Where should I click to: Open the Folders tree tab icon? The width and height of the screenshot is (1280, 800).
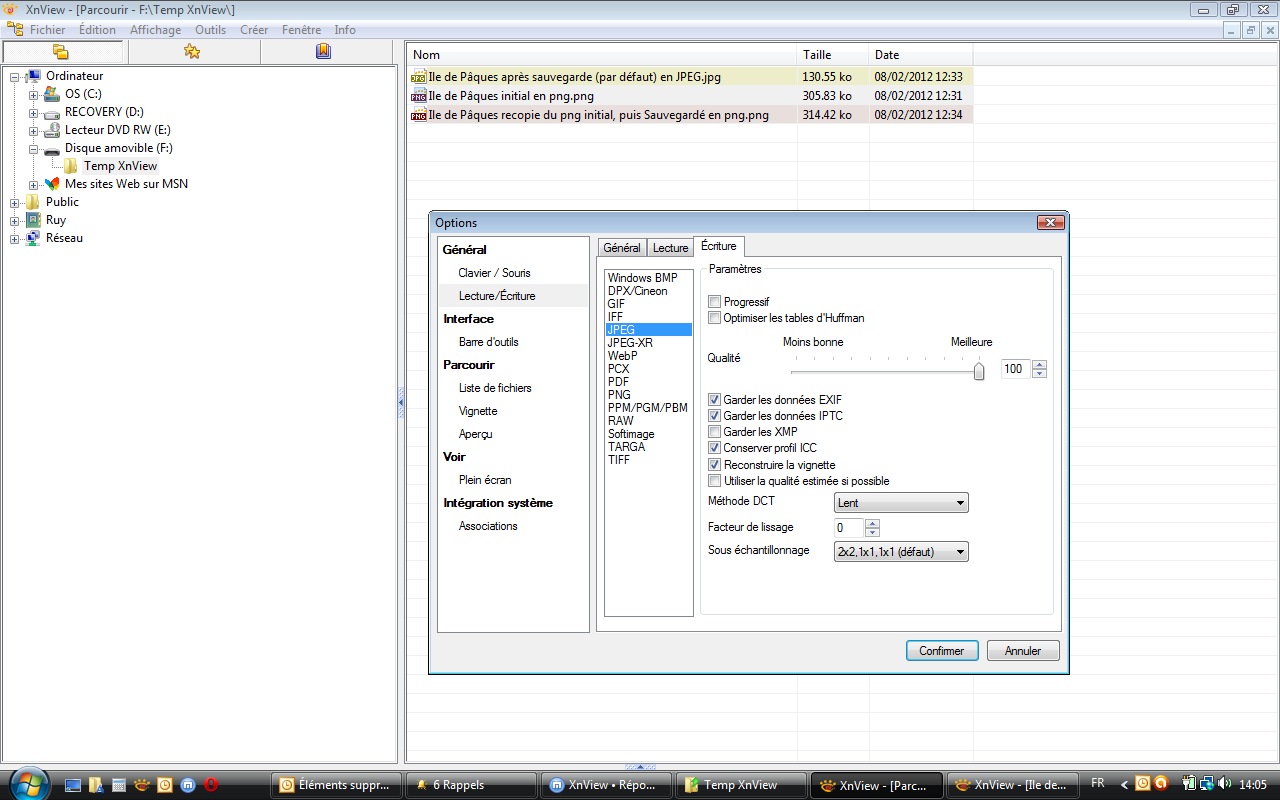[60, 52]
